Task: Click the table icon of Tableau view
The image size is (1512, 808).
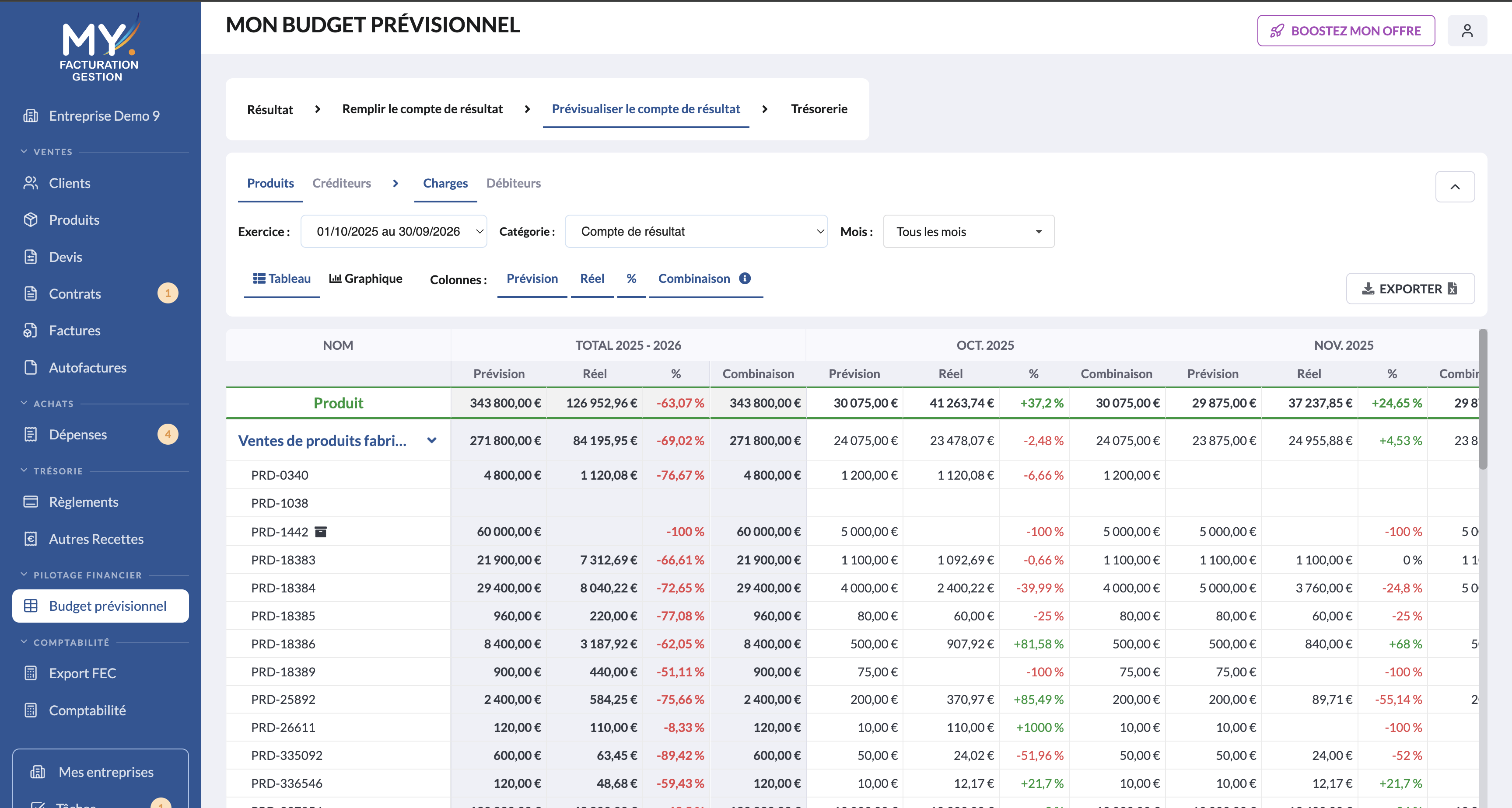Action: (259, 278)
